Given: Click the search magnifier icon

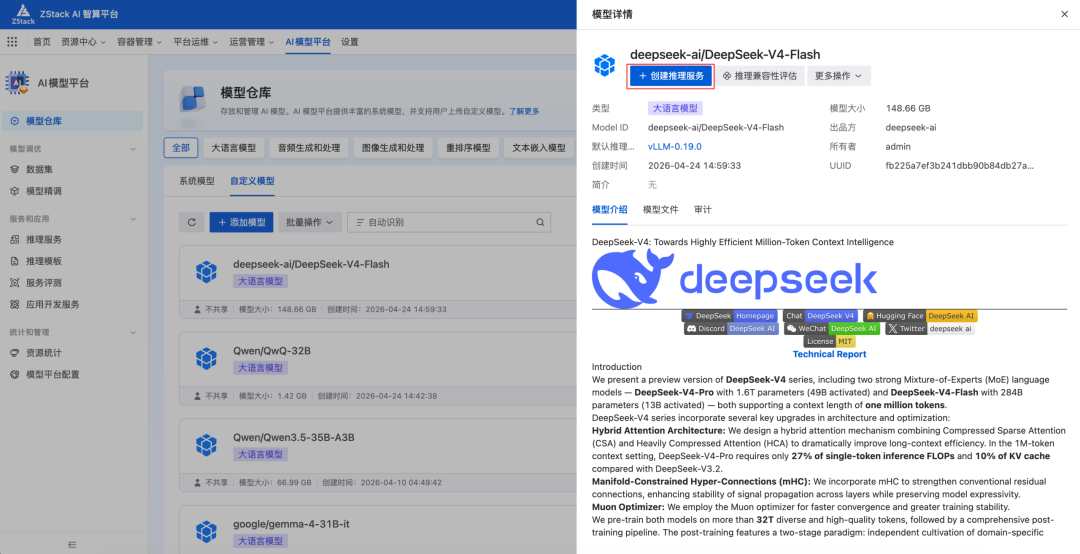Looking at the screenshot, I should tap(541, 223).
